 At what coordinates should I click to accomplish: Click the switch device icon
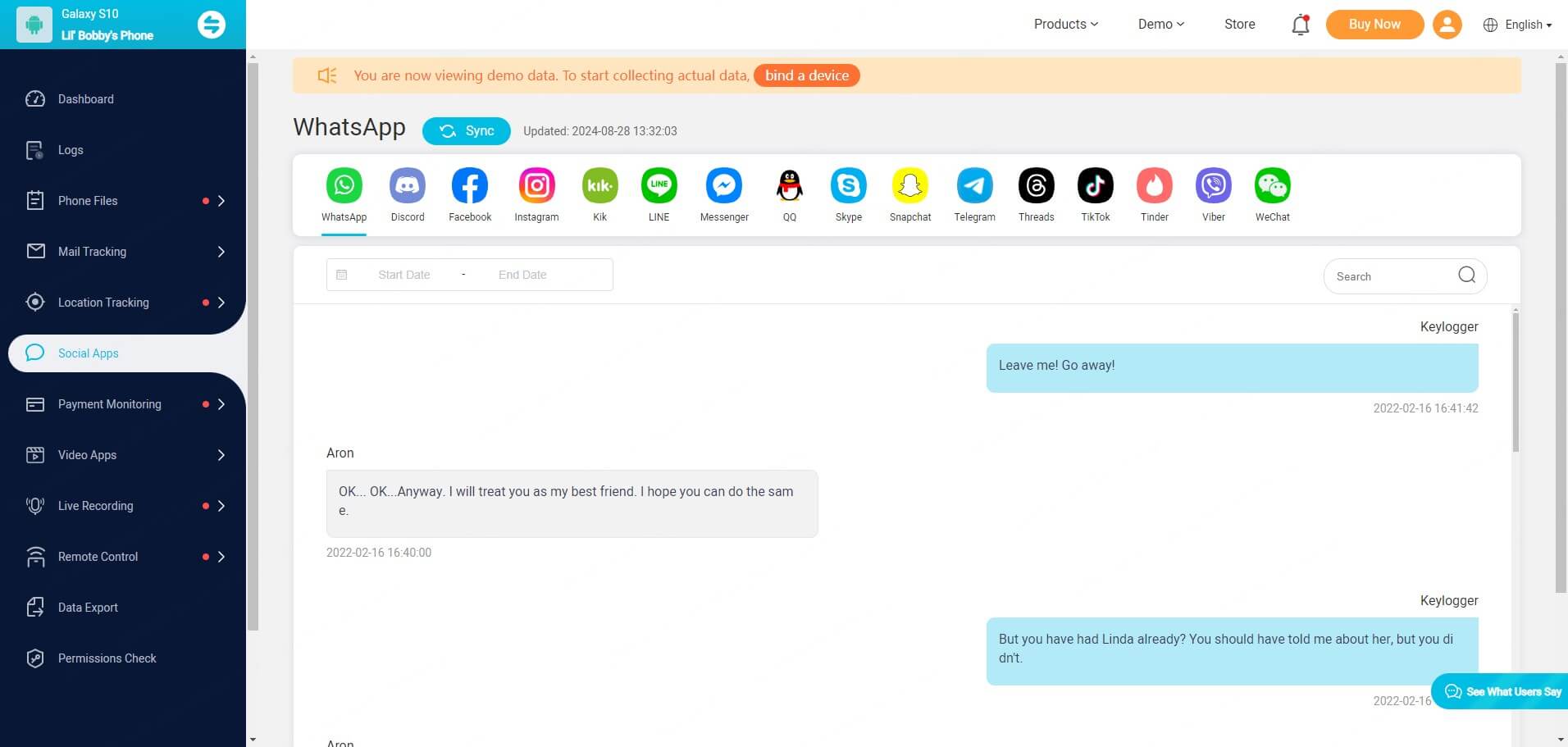212,25
